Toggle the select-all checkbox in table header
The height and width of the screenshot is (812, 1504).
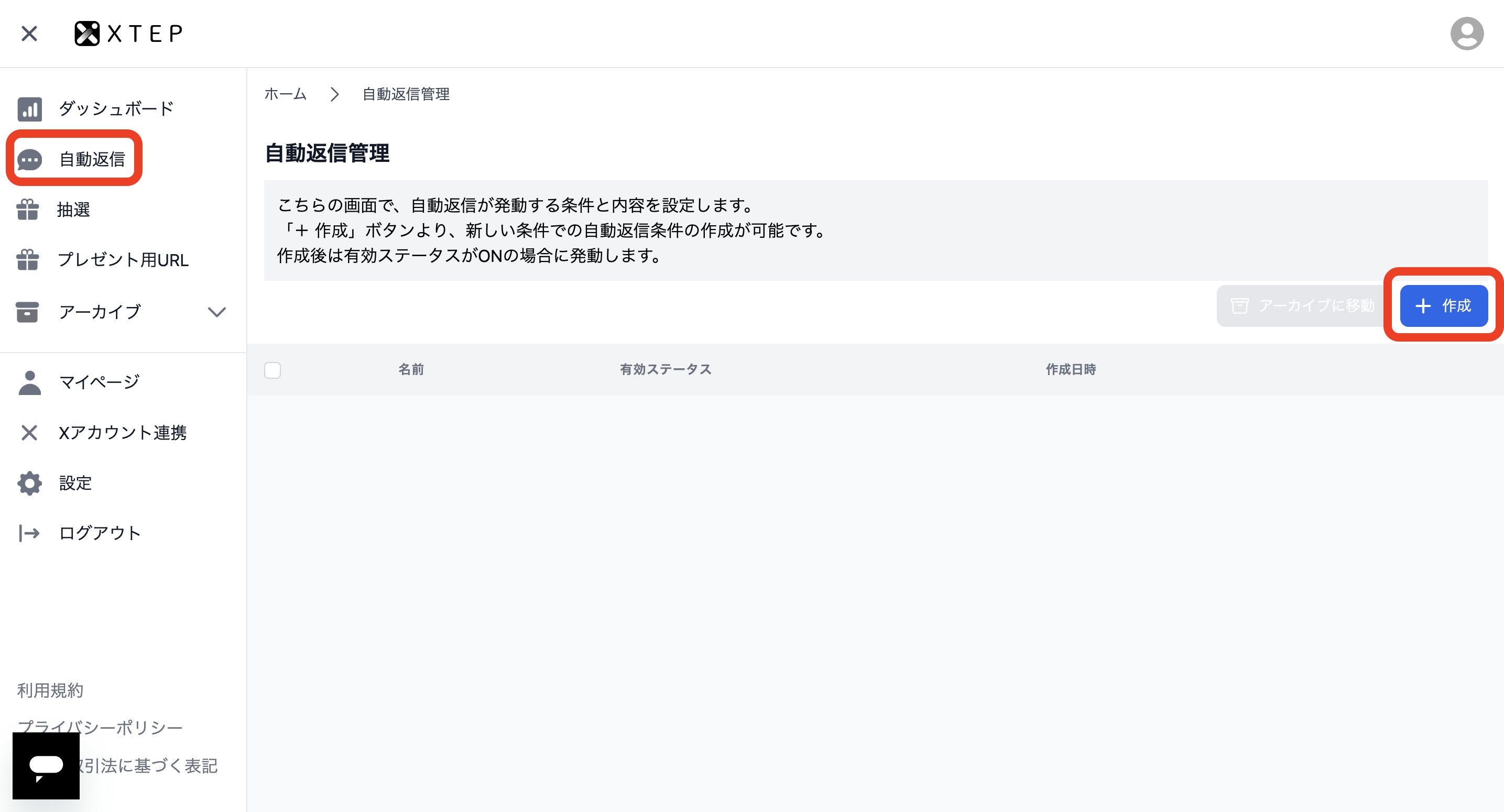pos(273,370)
